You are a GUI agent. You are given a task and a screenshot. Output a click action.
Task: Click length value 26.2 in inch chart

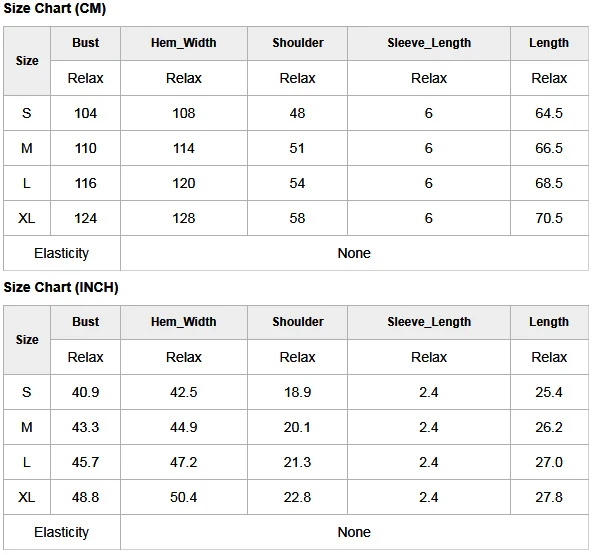point(549,427)
